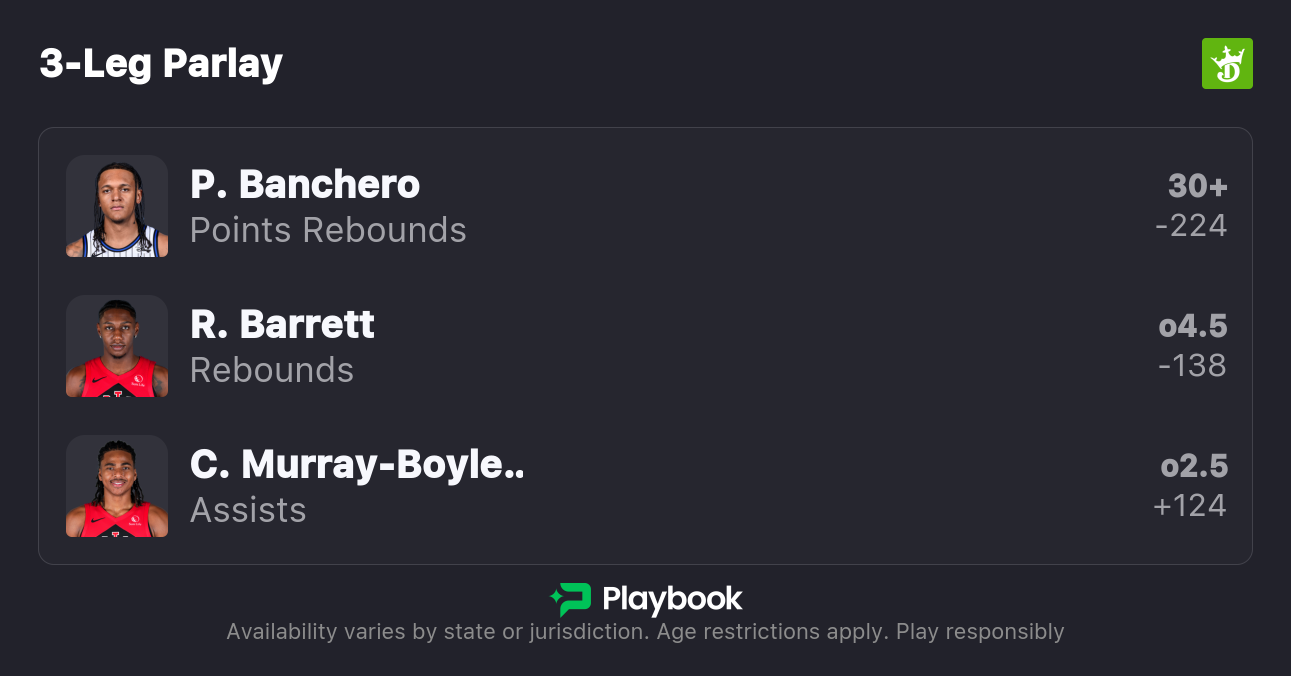Image resolution: width=1291 pixels, height=676 pixels.
Task: Open R. Barrett's player headshot
Action: pos(117,346)
